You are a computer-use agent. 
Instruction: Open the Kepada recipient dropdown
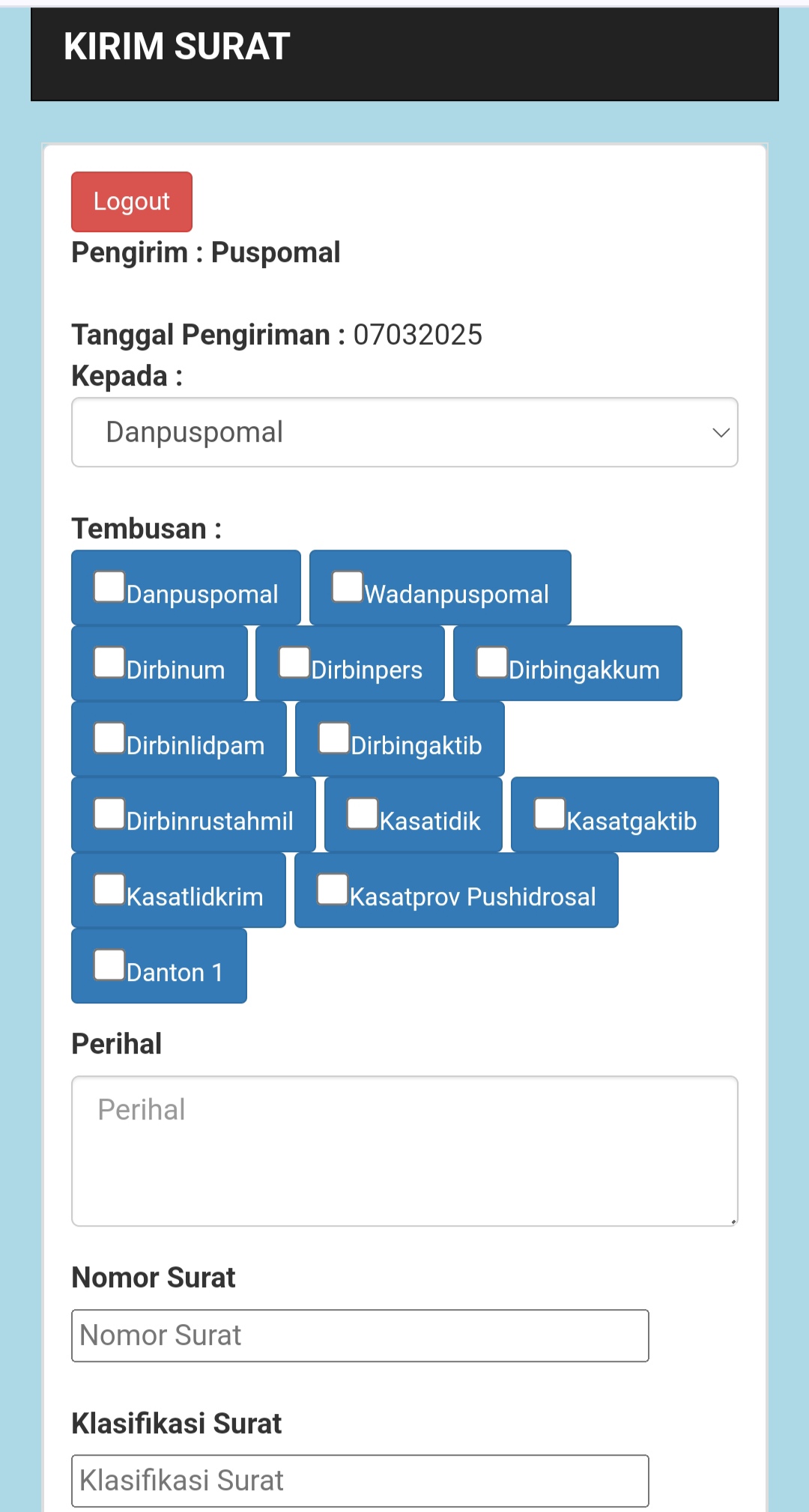(x=390, y=432)
